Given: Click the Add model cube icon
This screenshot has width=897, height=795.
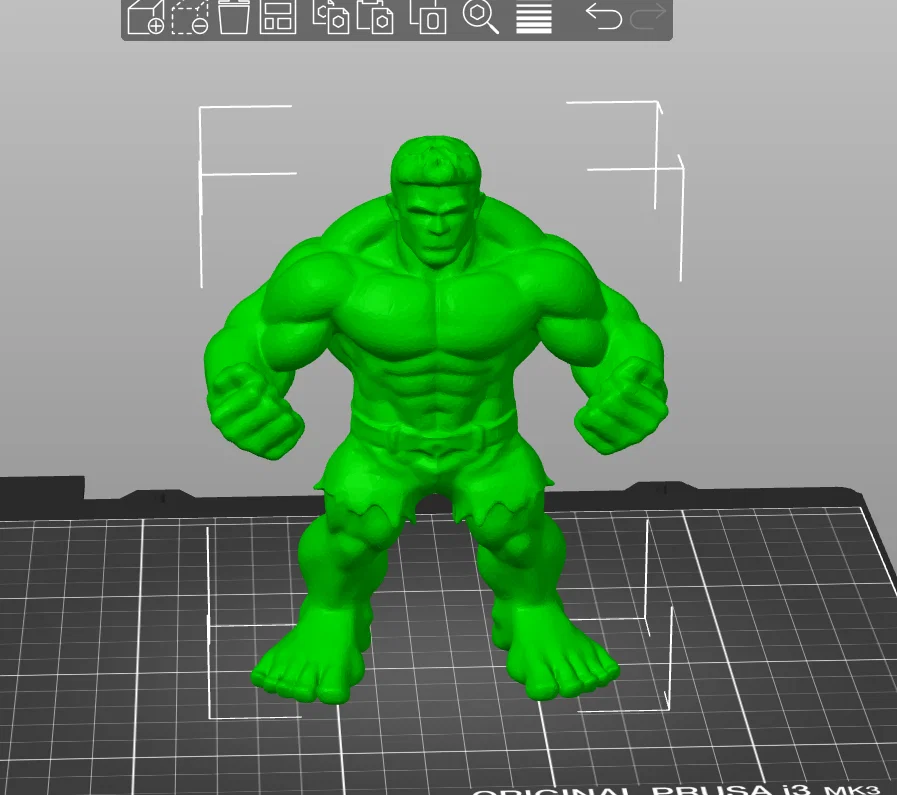Looking at the screenshot, I should click(x=145, y=17).
